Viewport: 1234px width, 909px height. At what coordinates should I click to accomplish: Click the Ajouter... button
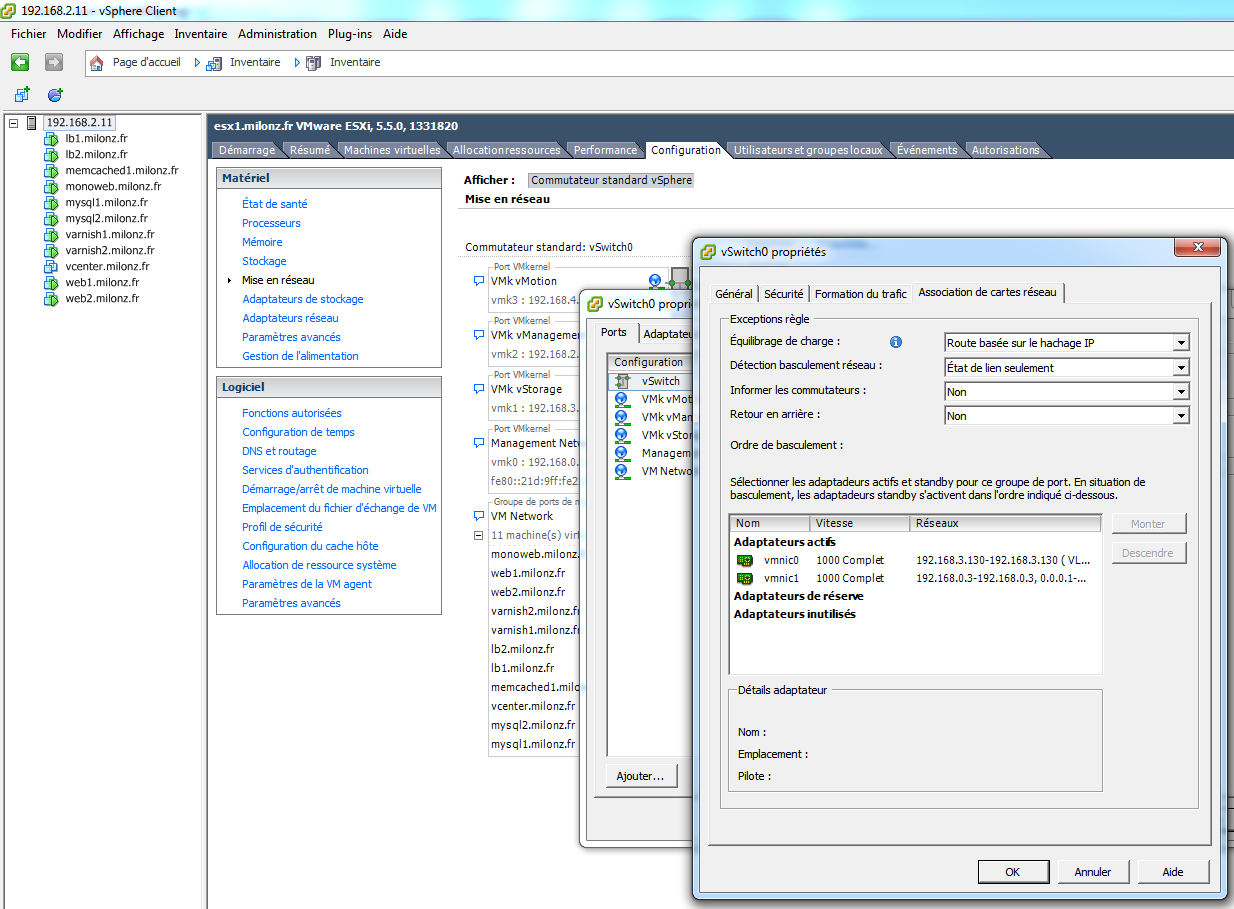click(x=640, y=776)
